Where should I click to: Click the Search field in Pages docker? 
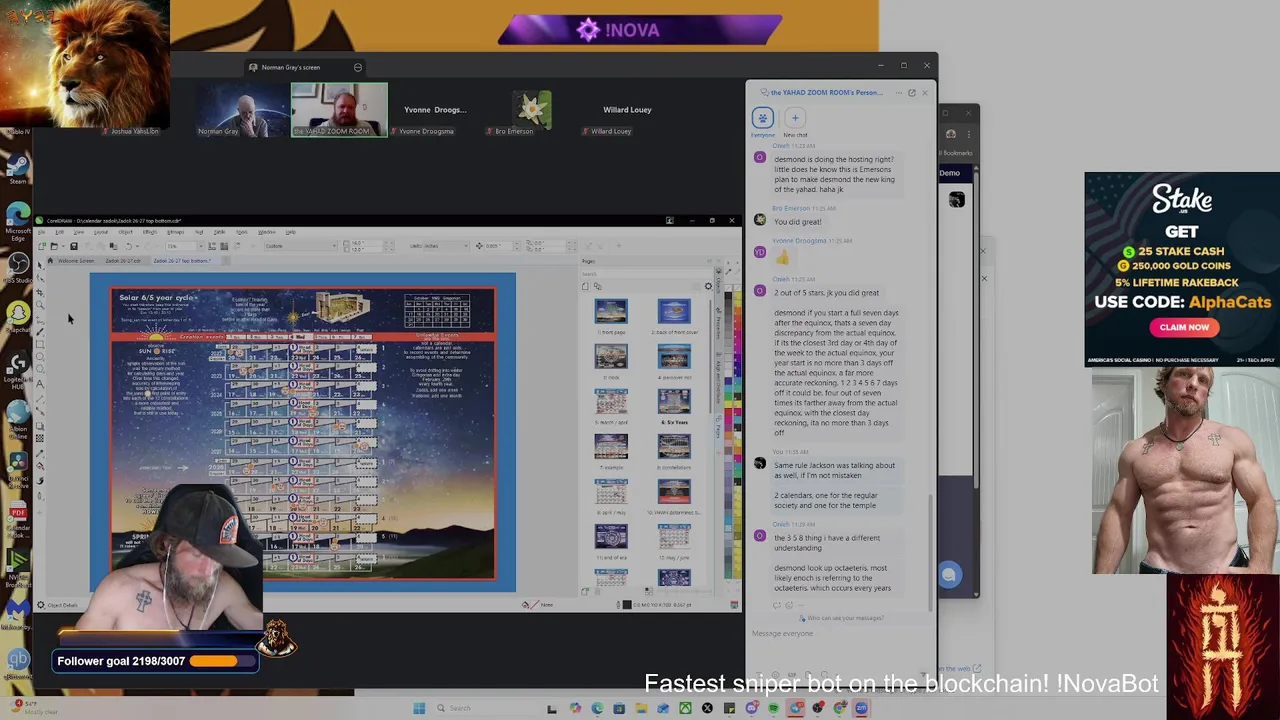(x=646, y=274)
